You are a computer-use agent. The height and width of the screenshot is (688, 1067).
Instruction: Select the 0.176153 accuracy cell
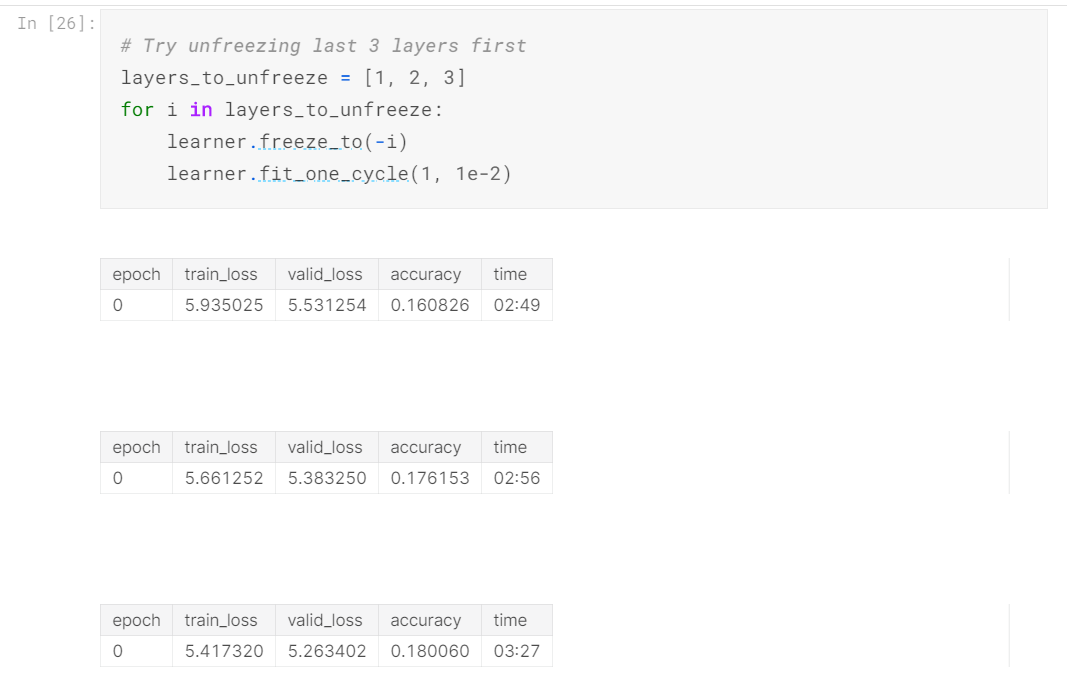[430, 478]
